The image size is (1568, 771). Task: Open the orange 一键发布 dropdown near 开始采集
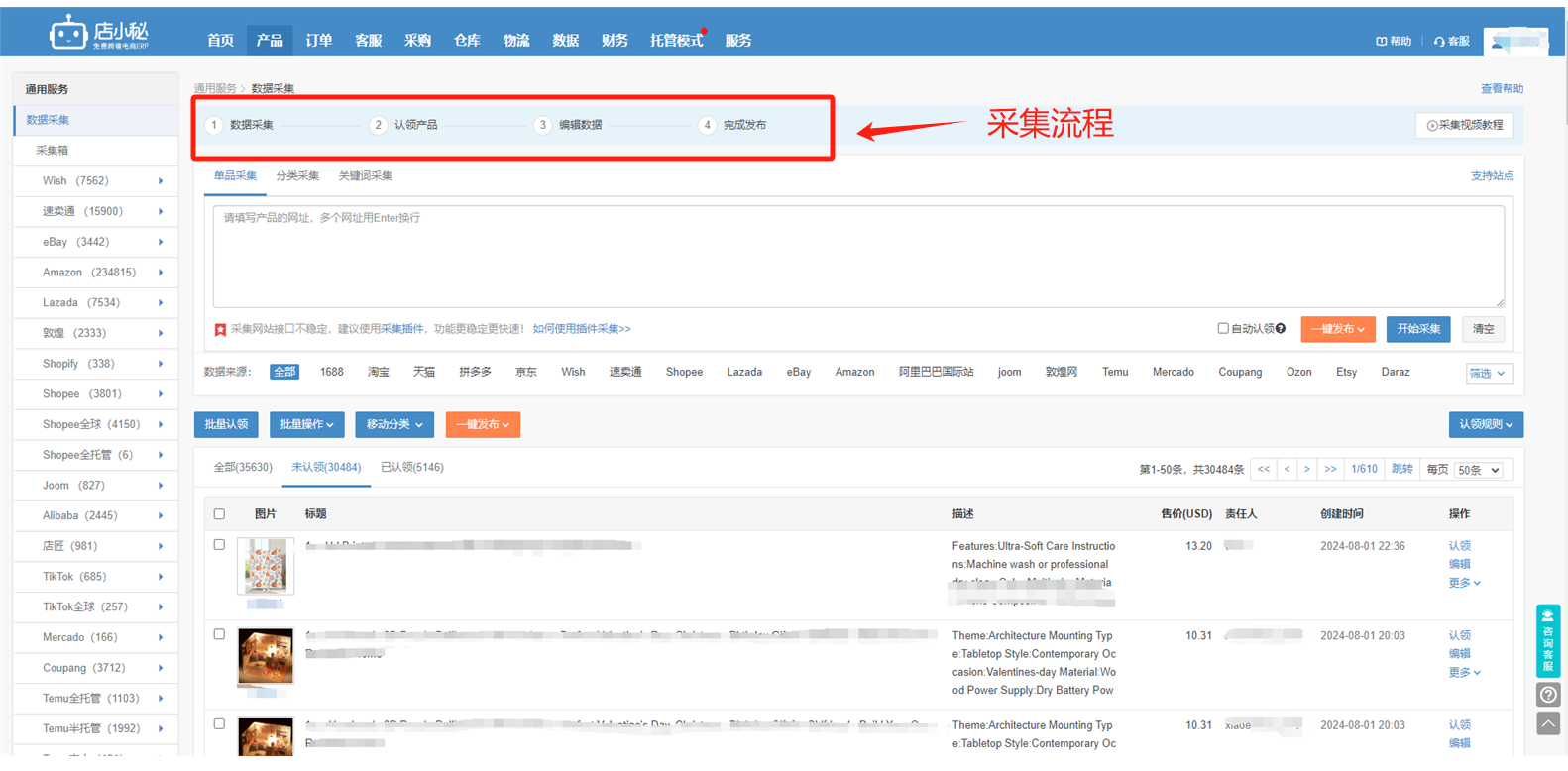click(x=1338, y=329)
